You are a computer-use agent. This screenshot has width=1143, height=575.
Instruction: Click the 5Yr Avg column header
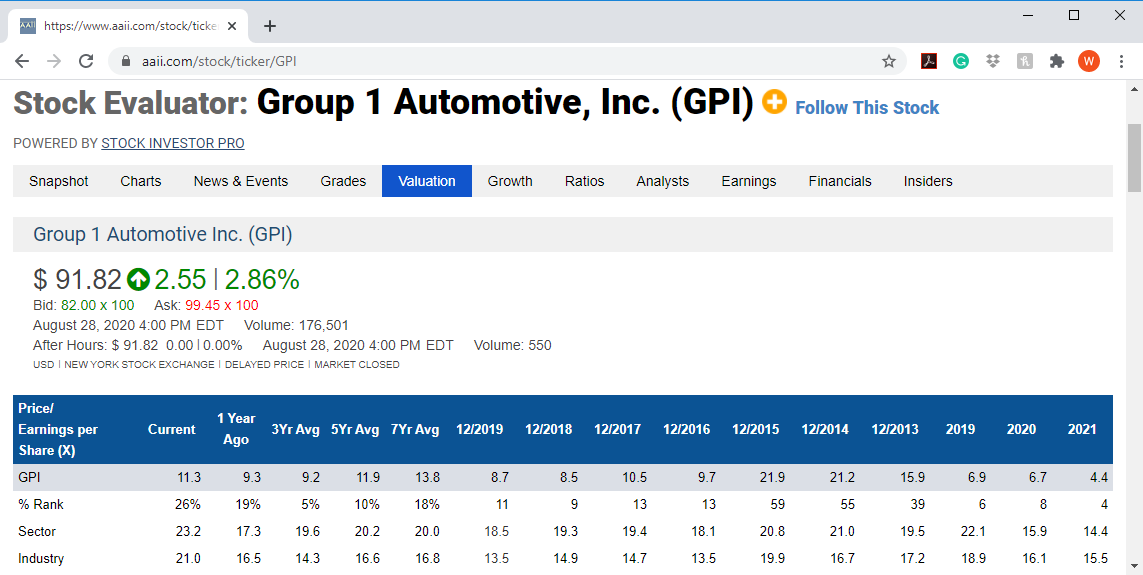(x=355, y=429)
